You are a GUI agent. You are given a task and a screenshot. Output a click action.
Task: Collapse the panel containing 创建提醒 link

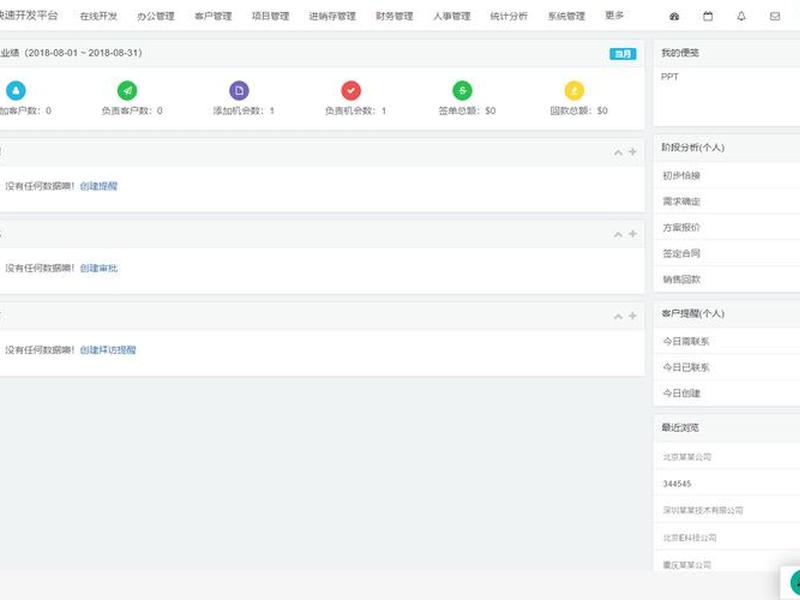point(618,153)
